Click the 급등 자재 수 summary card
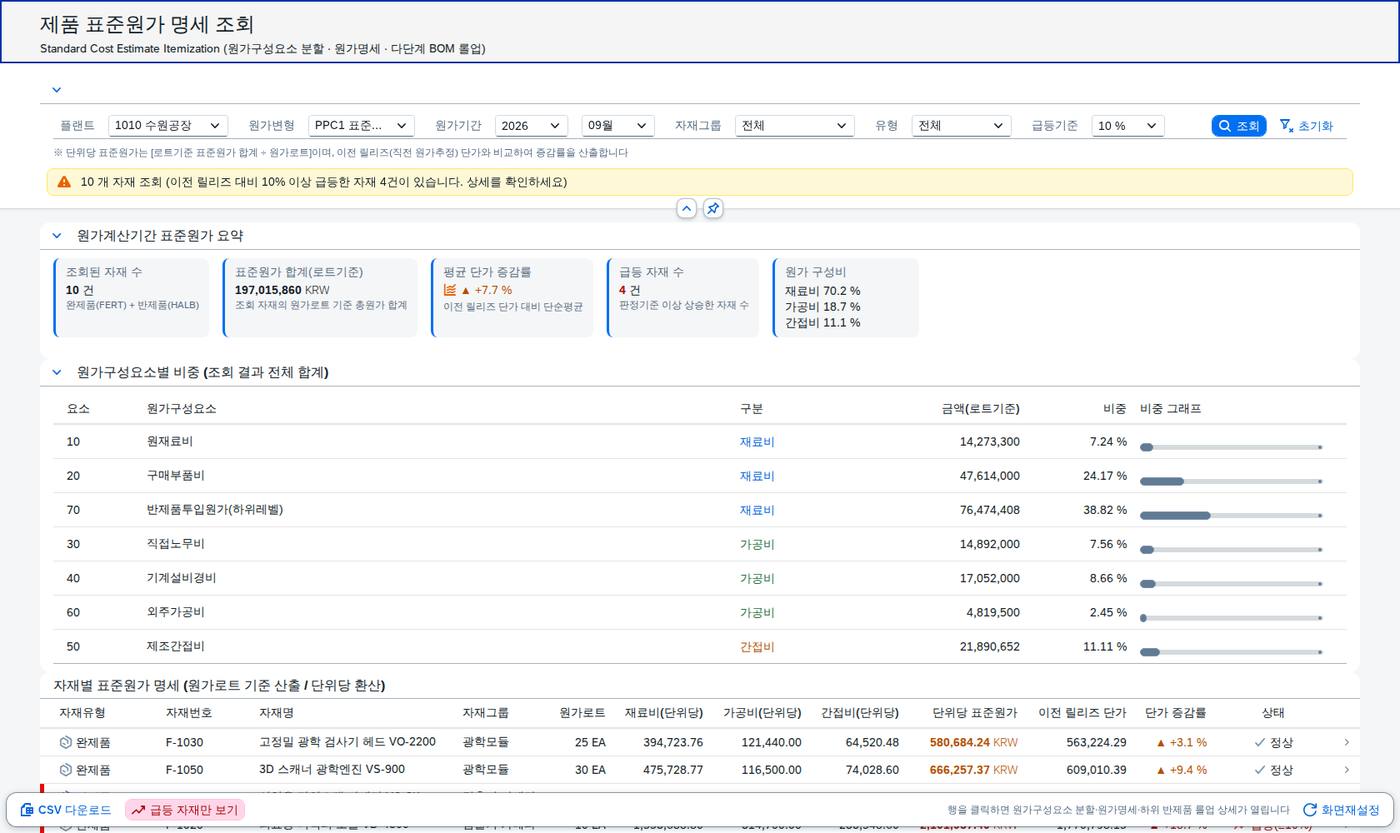The image size is (1400, 833). (682, 298)
